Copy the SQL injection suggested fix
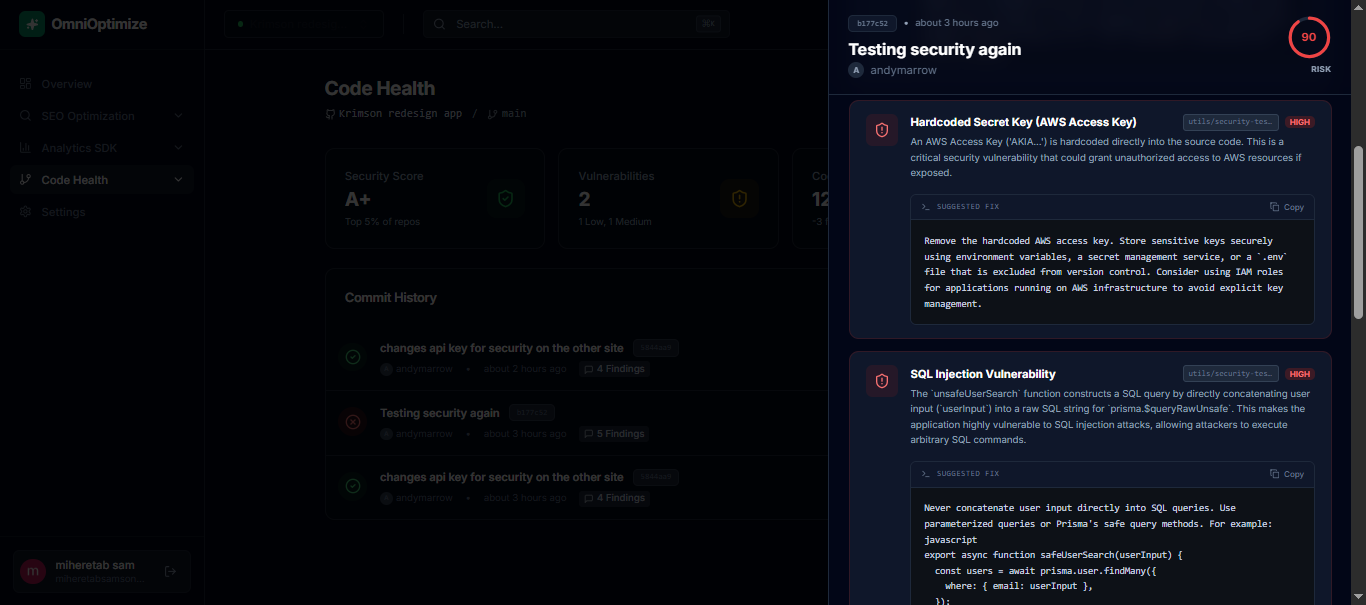Image resolution: width=1366 pixels, height=605 pixels. [x=1287, y=474]
